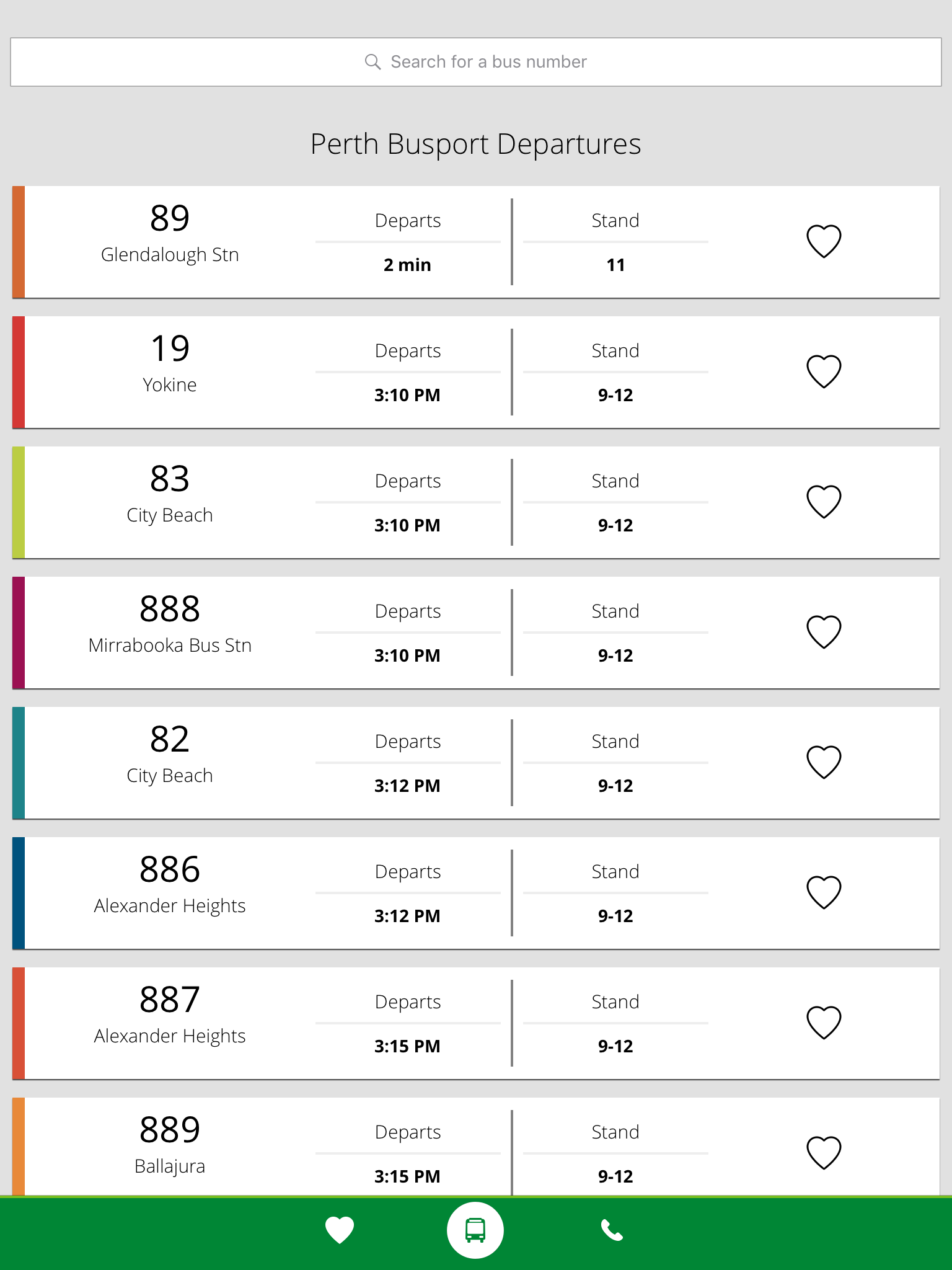Viewport: 952px width, 1270px height.
Task: Select stand 9-12 for route 887
Action: tap(615, 1046)
